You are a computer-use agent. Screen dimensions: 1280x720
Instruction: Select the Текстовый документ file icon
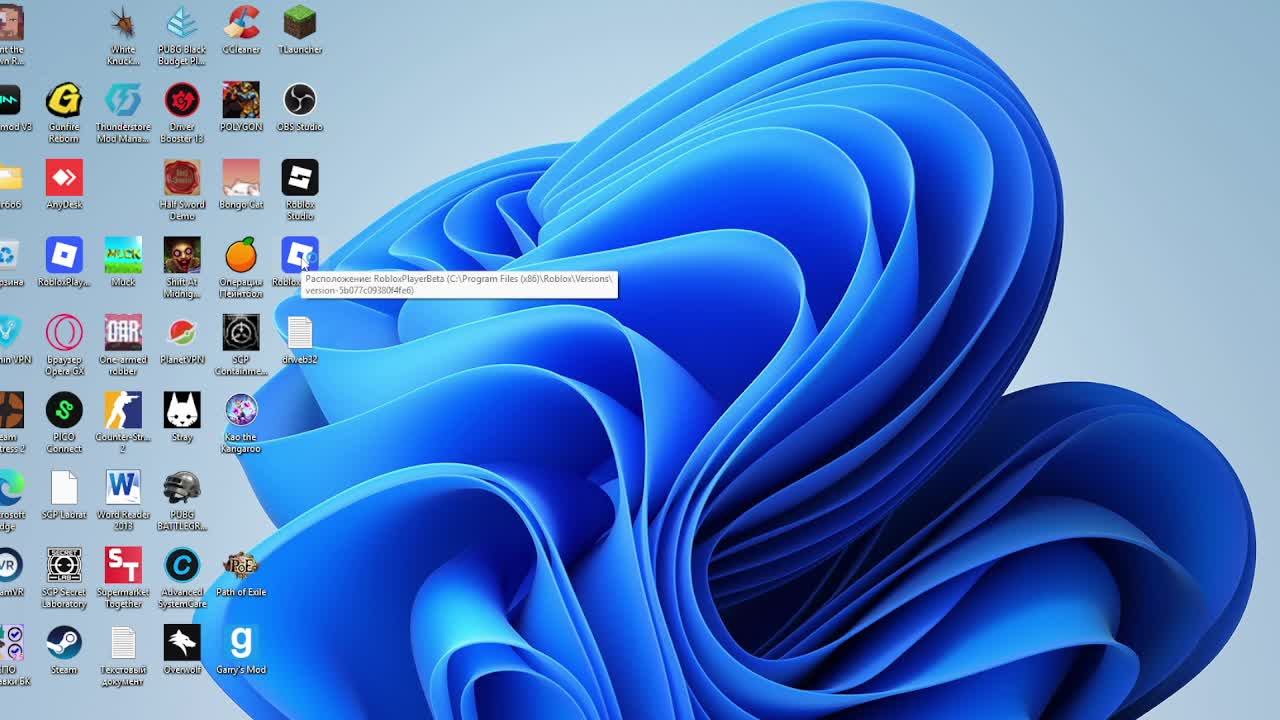click(x=123, y=656)
